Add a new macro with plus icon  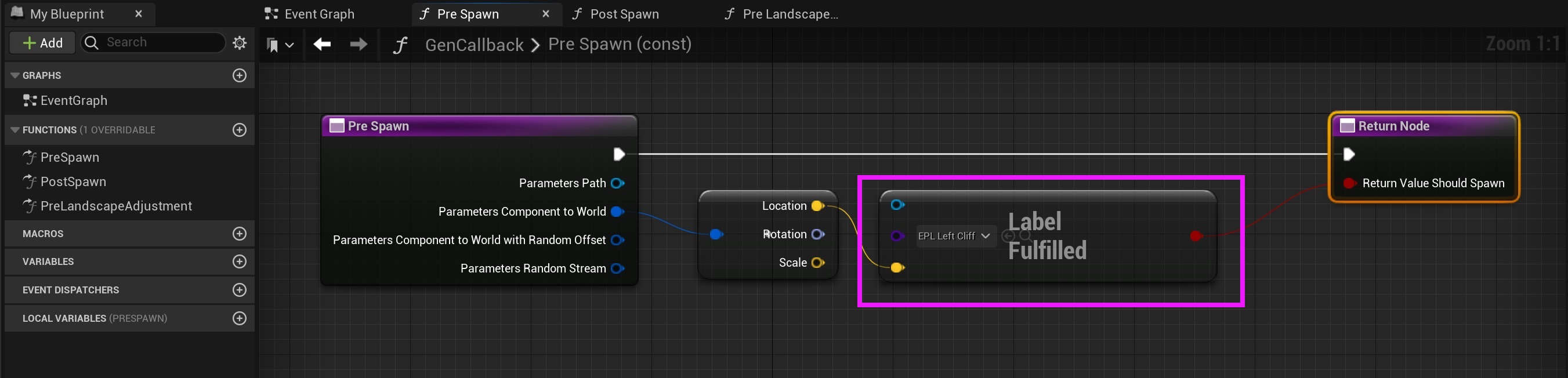click(240, 234)
